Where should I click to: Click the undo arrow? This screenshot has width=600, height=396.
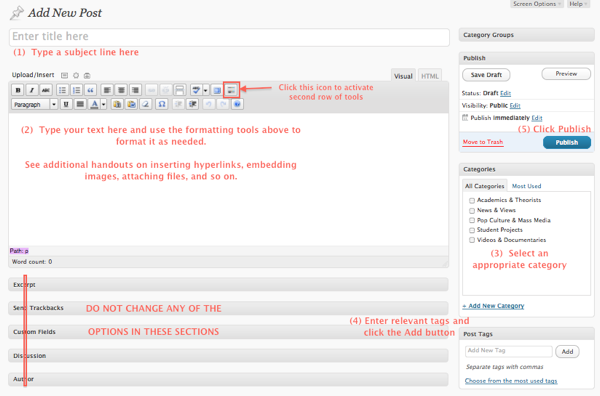click(209, 104)
